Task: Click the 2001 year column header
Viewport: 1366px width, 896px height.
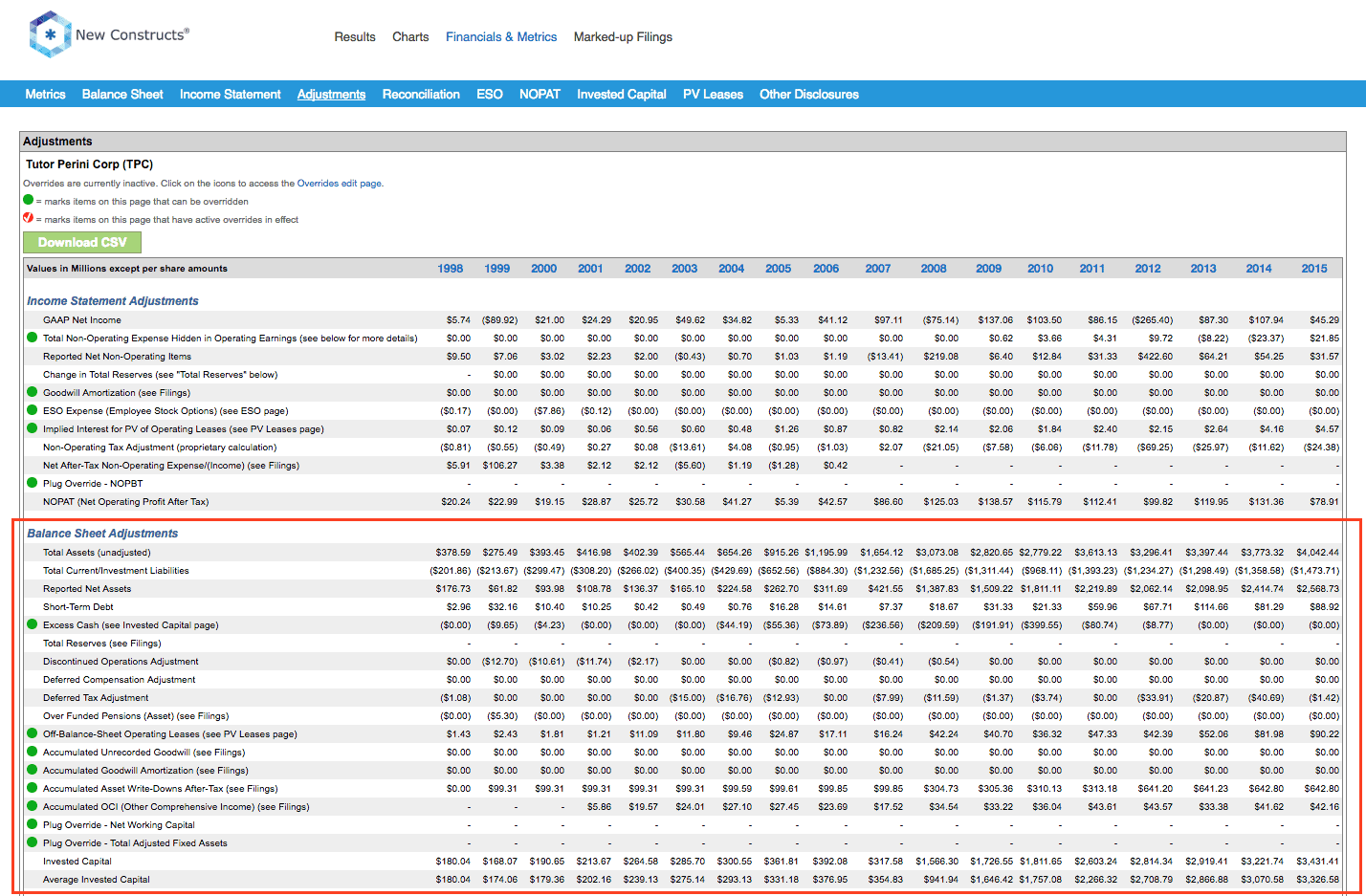Action: (590, 269)
